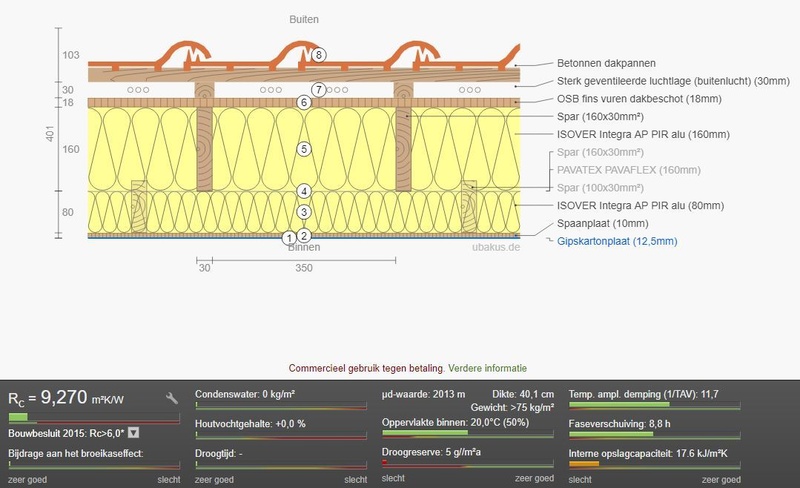Open the Bouwbesluit 2015 dropdown arrow
The width and height of the screenshot is (800, 488).
[133, 433]
